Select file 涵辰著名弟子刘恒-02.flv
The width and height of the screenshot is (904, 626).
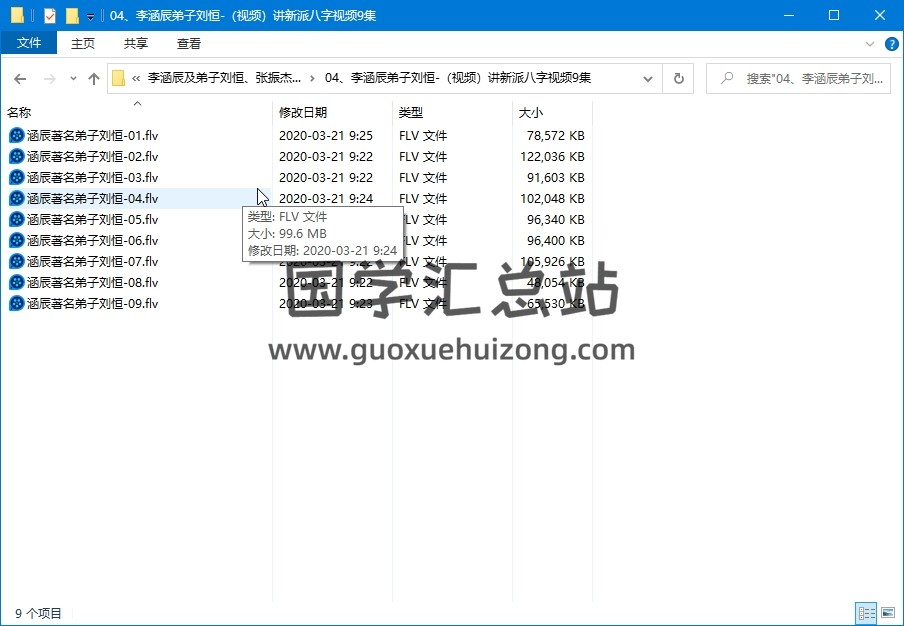(x=92, y=156)
